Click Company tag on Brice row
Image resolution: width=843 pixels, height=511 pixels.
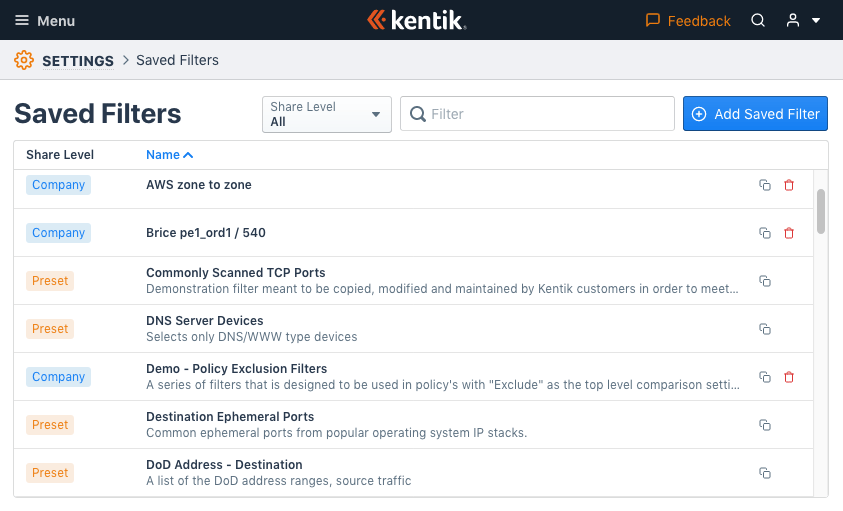[59, 233]
